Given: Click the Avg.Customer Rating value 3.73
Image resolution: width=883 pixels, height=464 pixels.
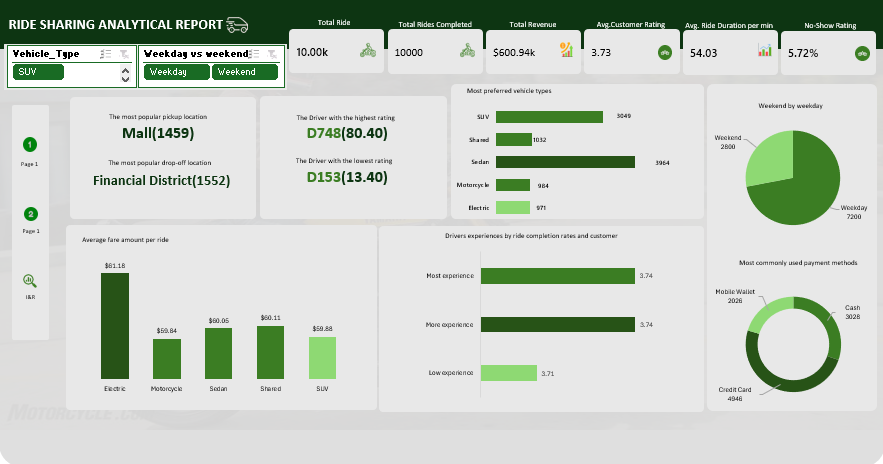Looking at the screenshot, I should 601,52.
